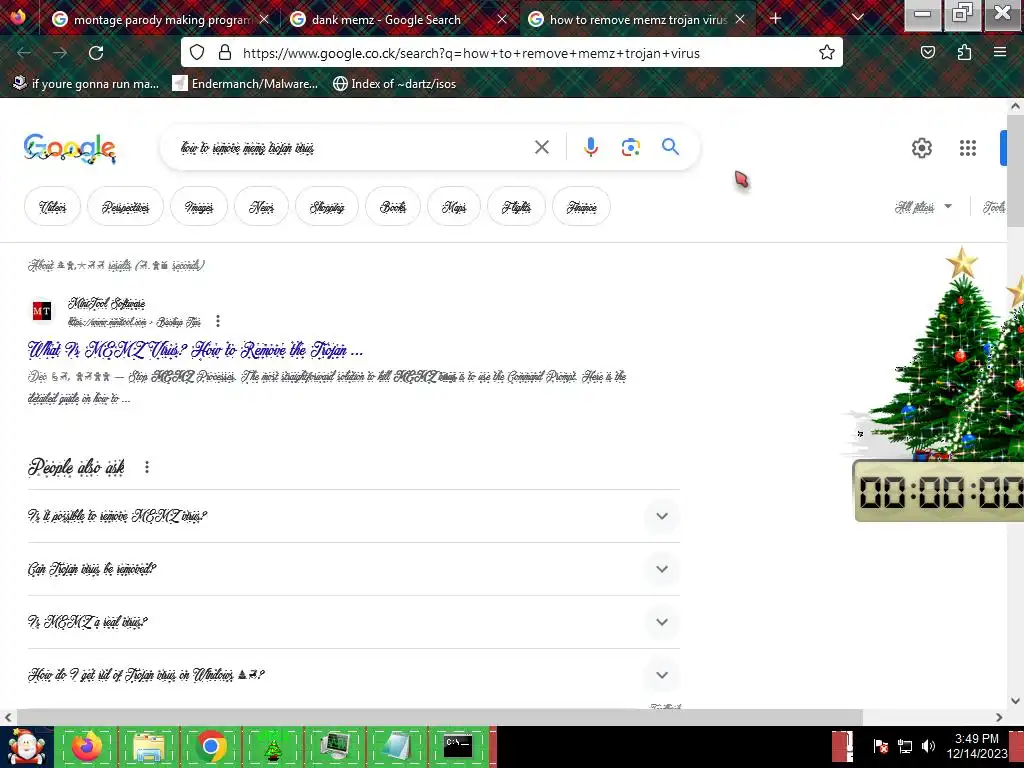Click the 00:00:00 countdown timer gadget
The width and height of the screenshot is (1024, 768).
(x=939, y=491)
